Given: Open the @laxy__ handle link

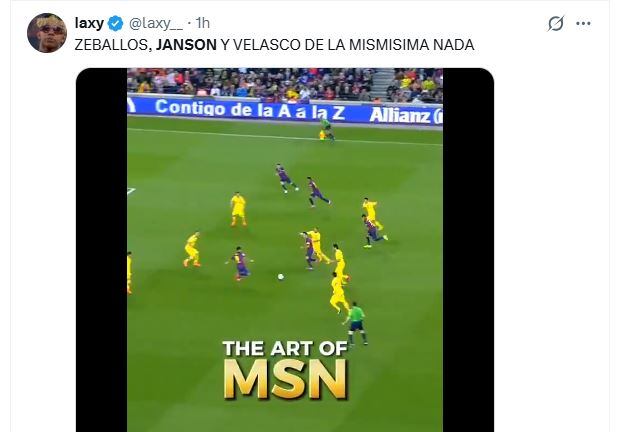Looking at the screenshot, I should [156, 23].
